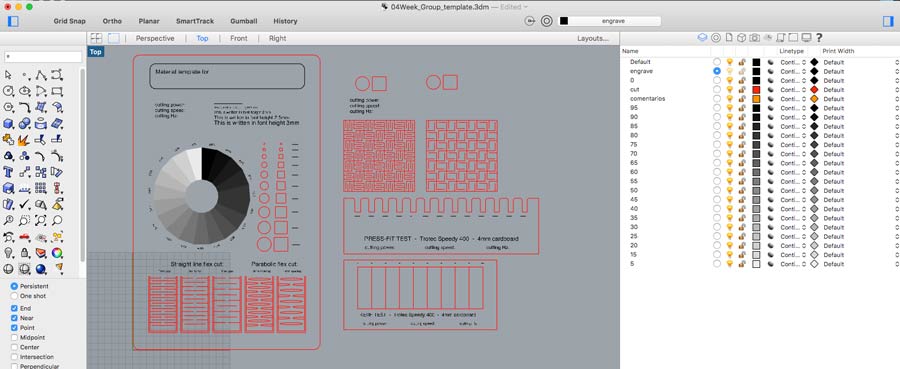The image size is (900, 369).
Task: Pick the Circle drawing tool
Action: click(8, 91)
